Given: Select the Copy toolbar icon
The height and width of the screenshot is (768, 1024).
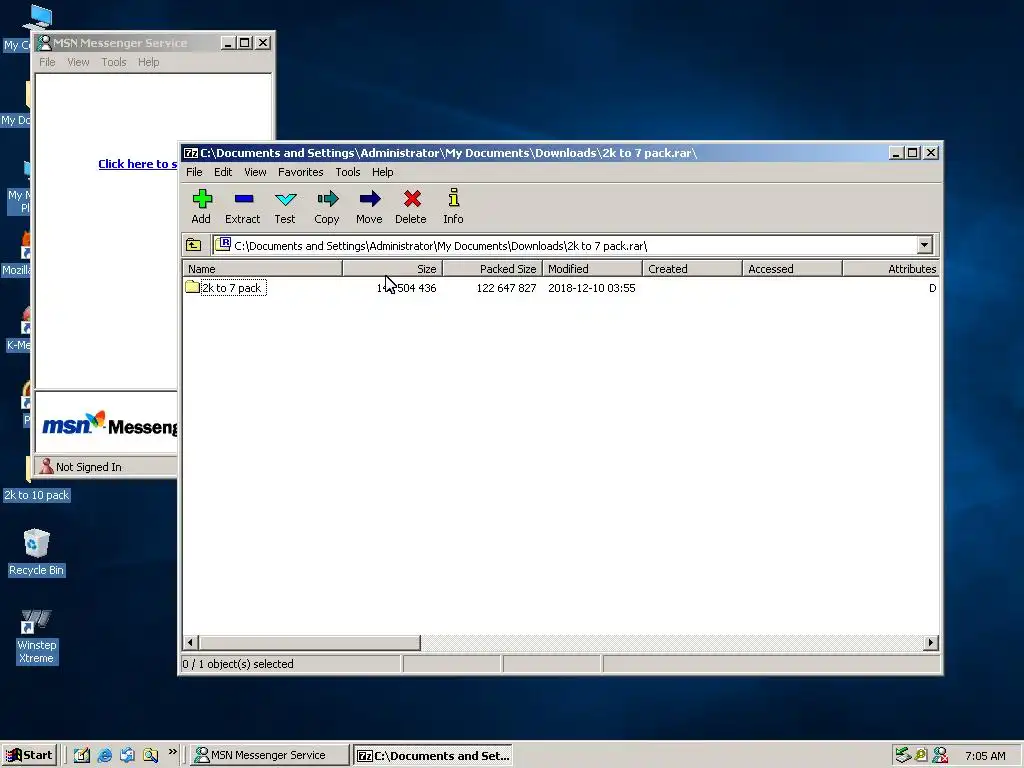Looking at the screenshot, I should click(327, 206).
